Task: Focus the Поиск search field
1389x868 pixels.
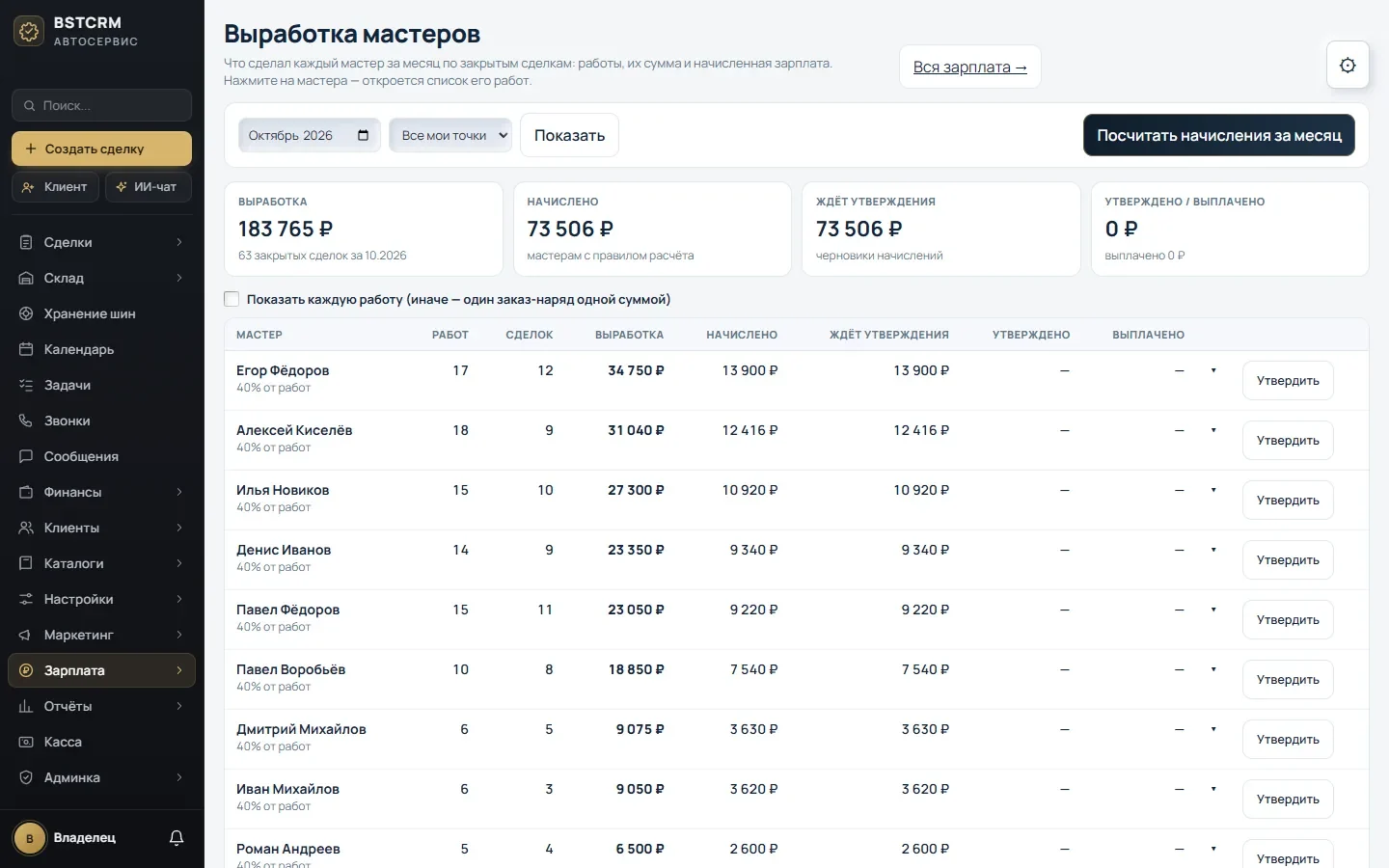Action: coord(101,105)
